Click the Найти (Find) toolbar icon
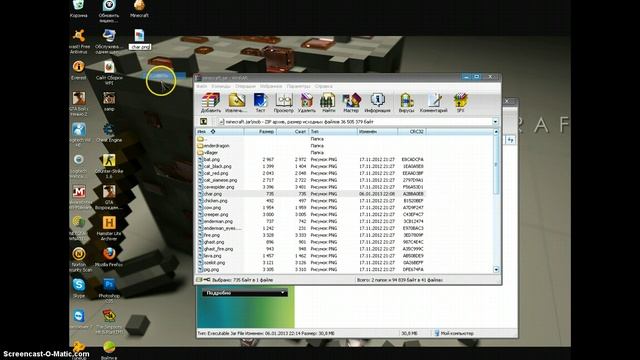640x360 pixels. (x=328, y=102)
